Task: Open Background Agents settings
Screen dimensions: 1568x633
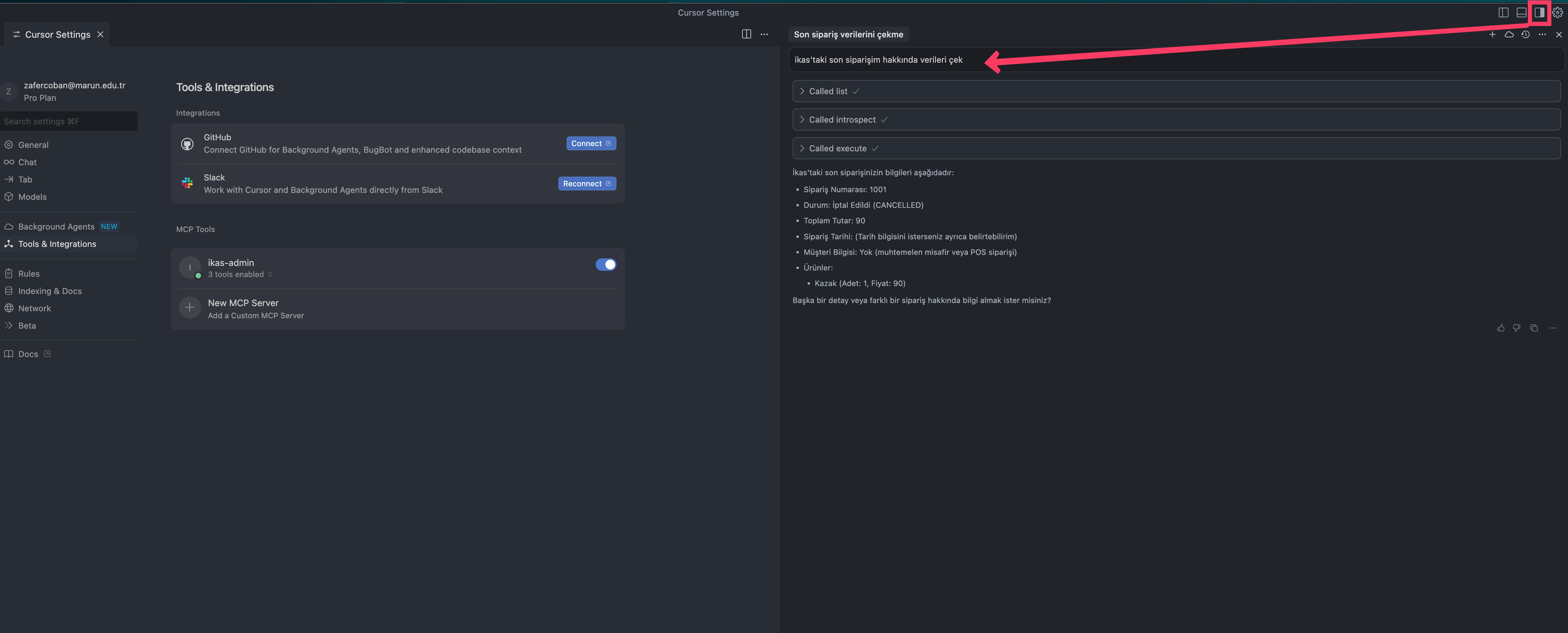Action: (68, 226)
